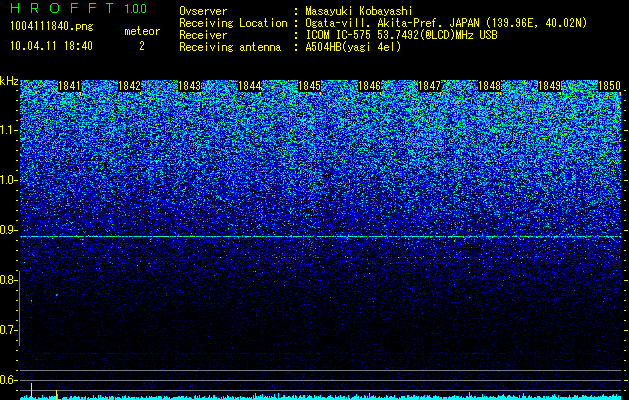Click the 1850 time marker
Viewport: 629px width, 400px height.
[x=610, y=86]
